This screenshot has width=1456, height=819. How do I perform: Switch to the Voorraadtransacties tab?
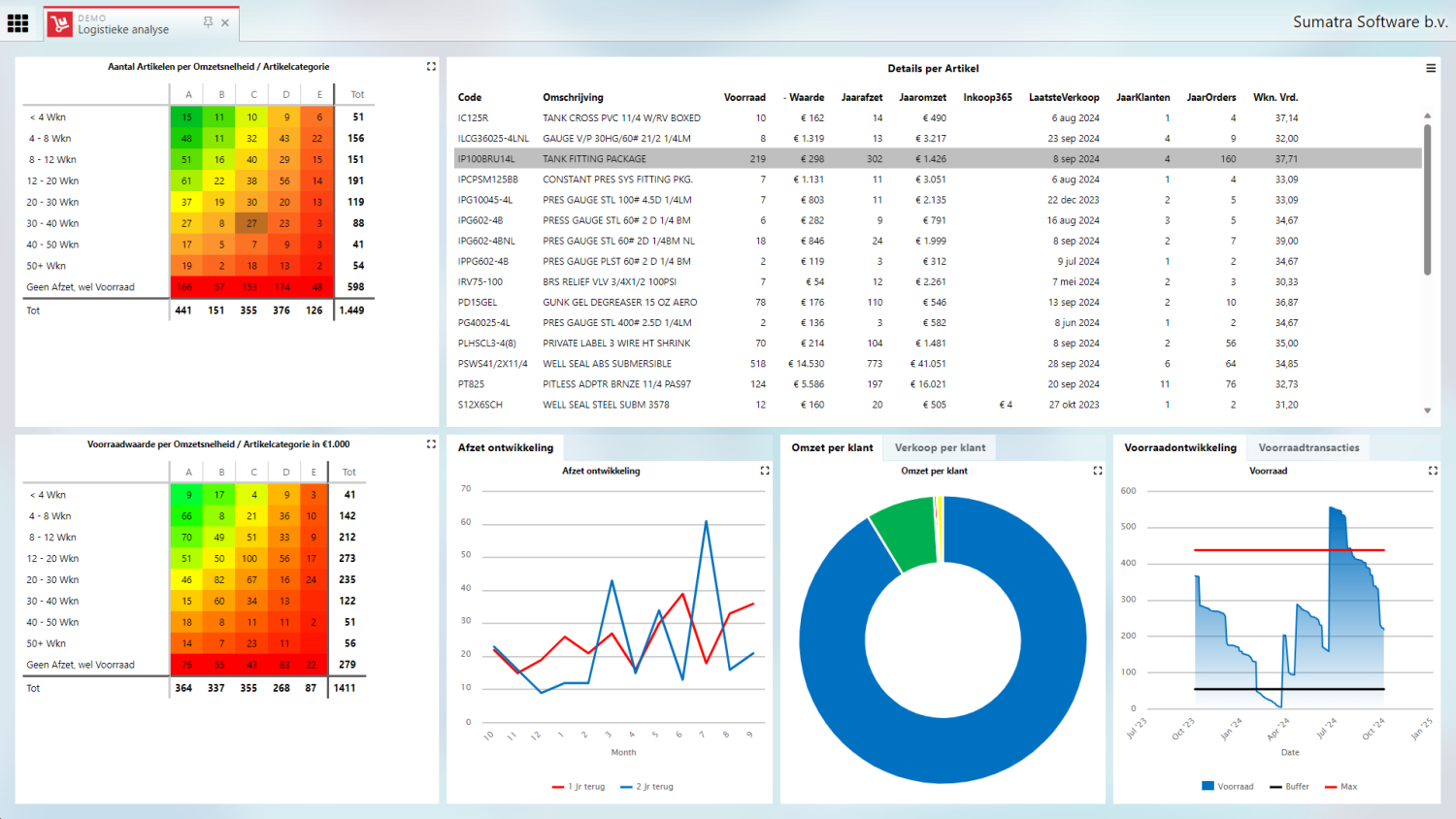pyautogui.click(x=1308, y=447)
